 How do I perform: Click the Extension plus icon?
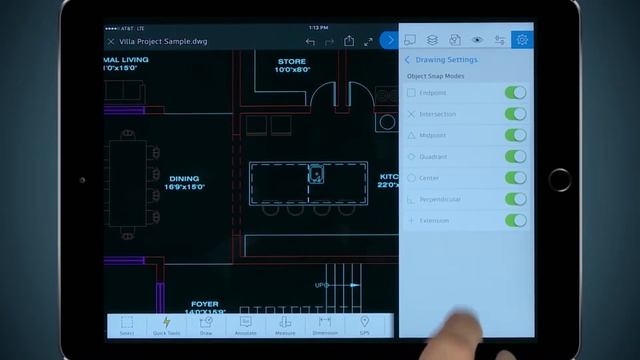tap(411, 220)
